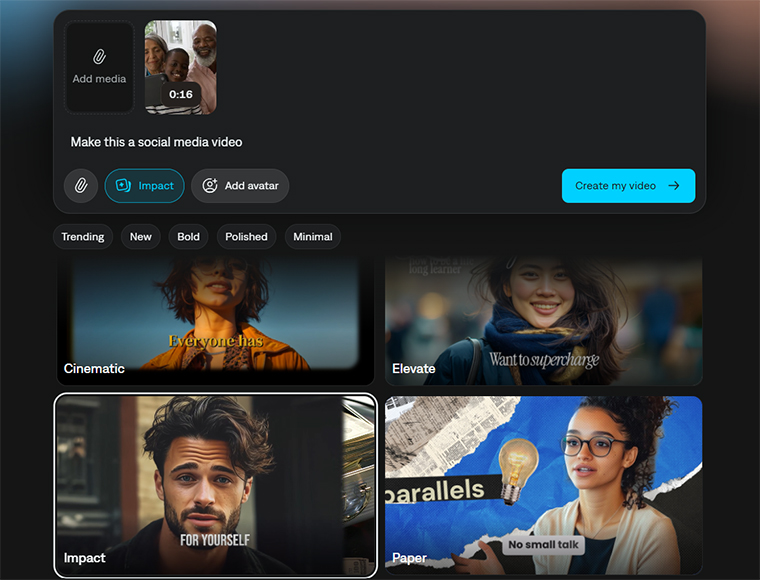Image resolution: width=760 pixels, height=580 pixels.
Task: Click the paperclip attach button beside Impact
Action: [81, 186]
